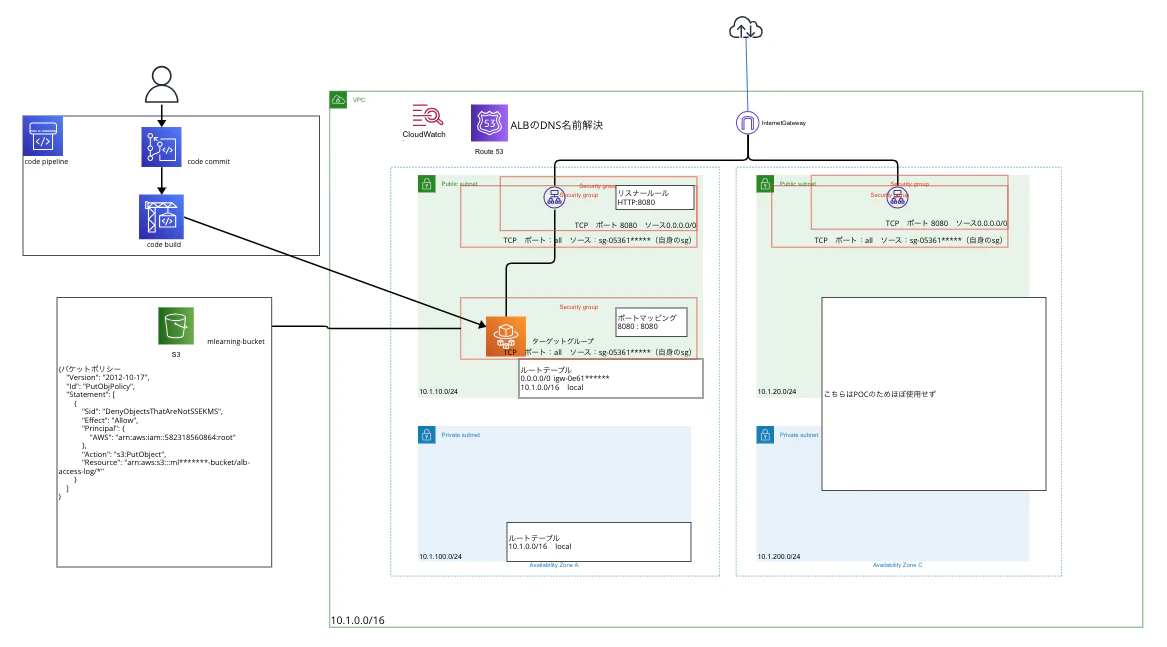Select the 'Availability Zone A' label

[554, 565]
